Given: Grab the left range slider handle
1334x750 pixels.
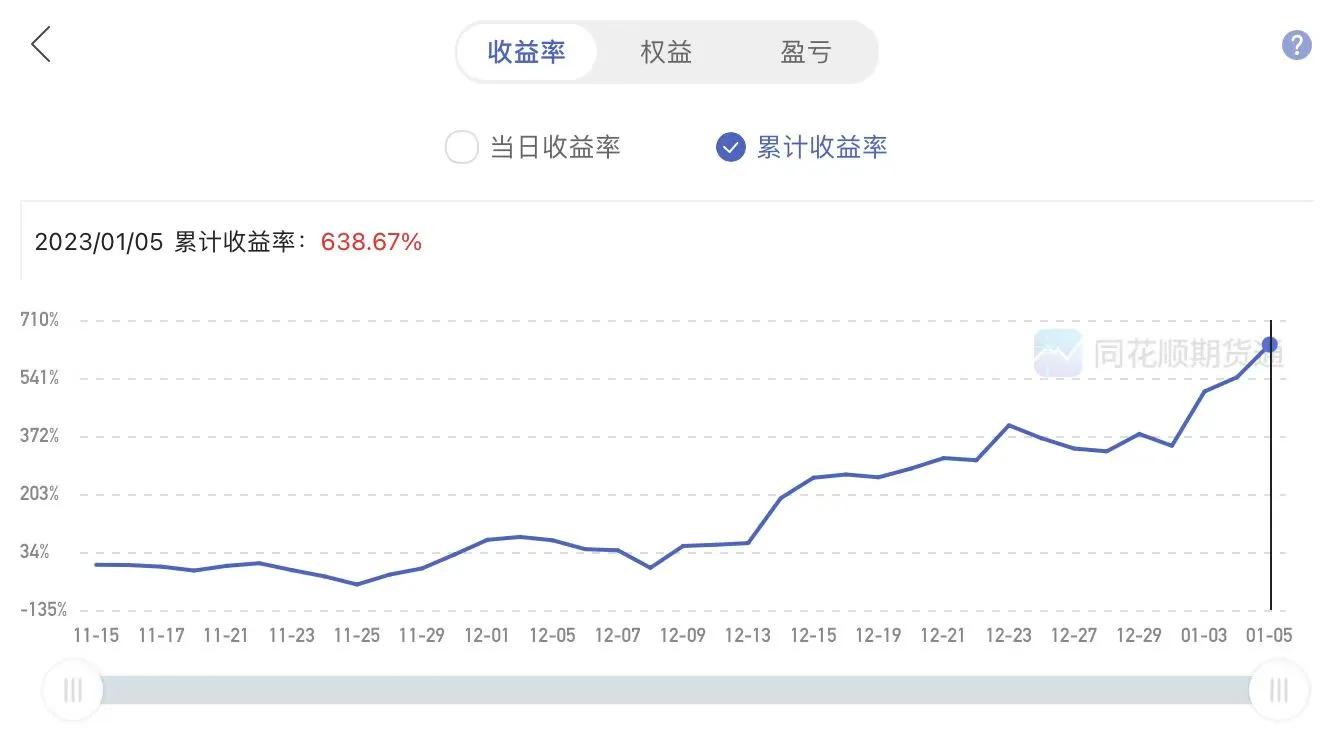Looking at the screenshot, I should (72, 690).
